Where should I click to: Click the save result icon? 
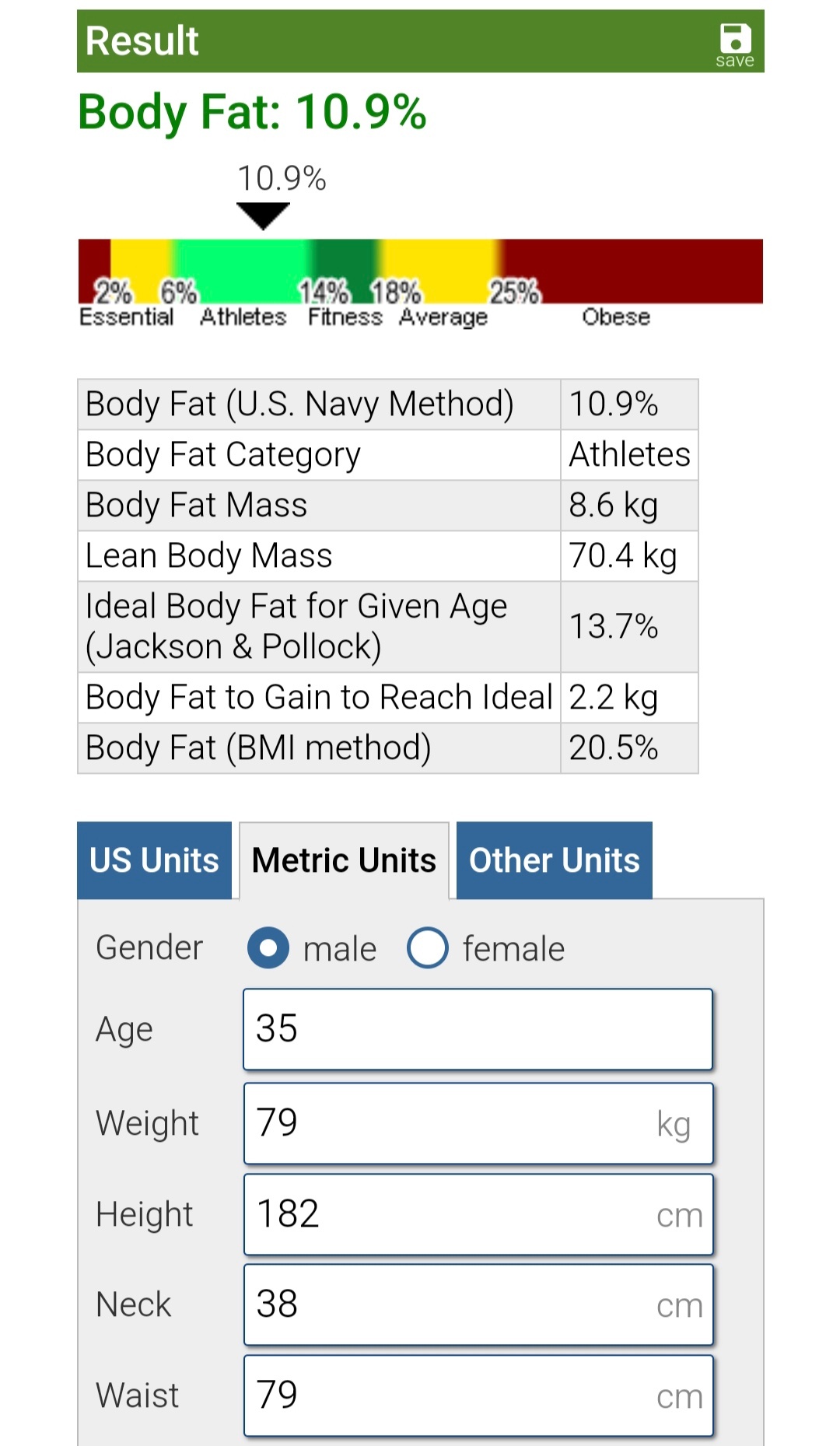click(735, 44)
